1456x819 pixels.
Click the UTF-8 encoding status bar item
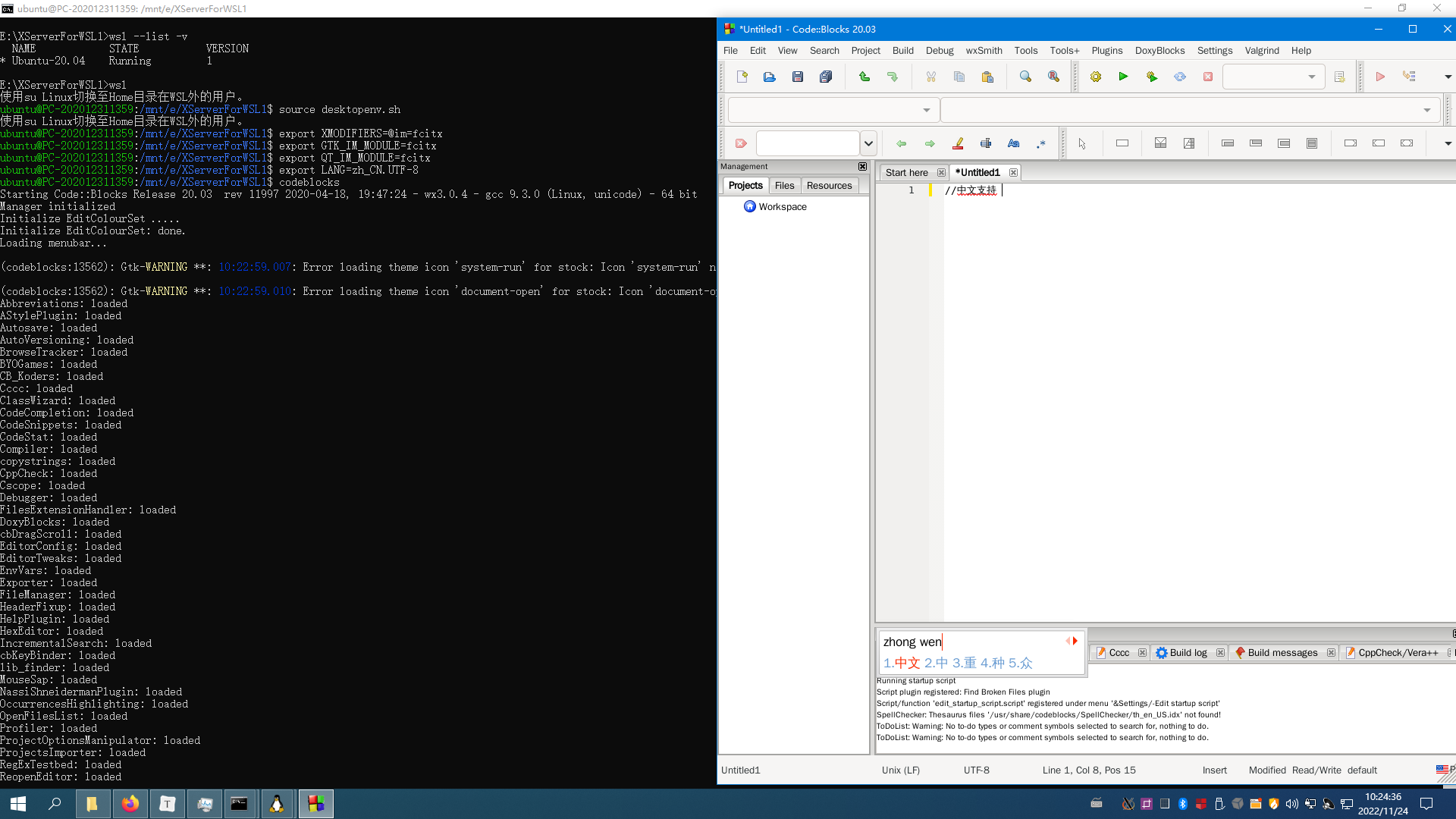tap(977, 770)
